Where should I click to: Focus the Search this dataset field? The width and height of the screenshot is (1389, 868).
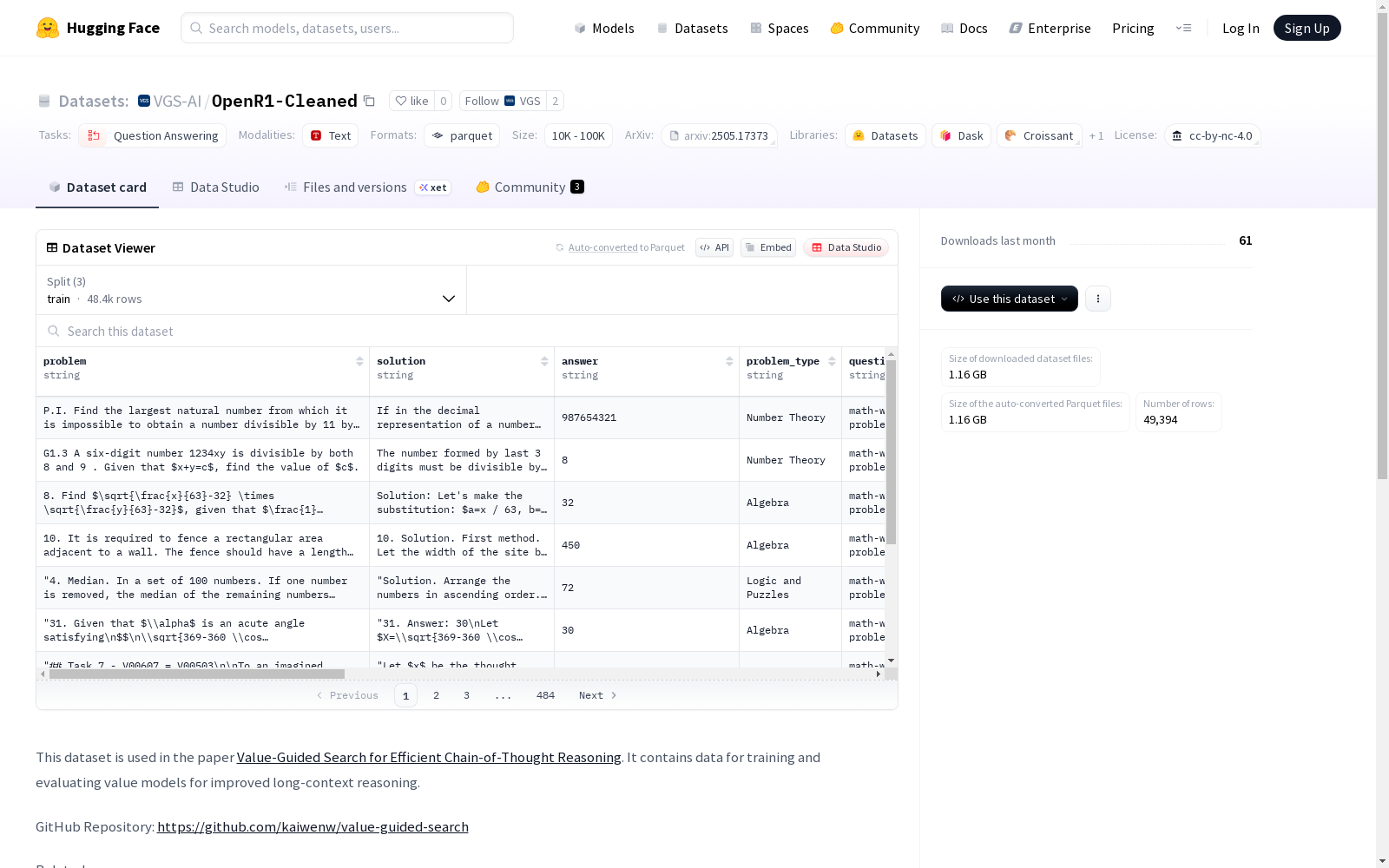point(467,331)
